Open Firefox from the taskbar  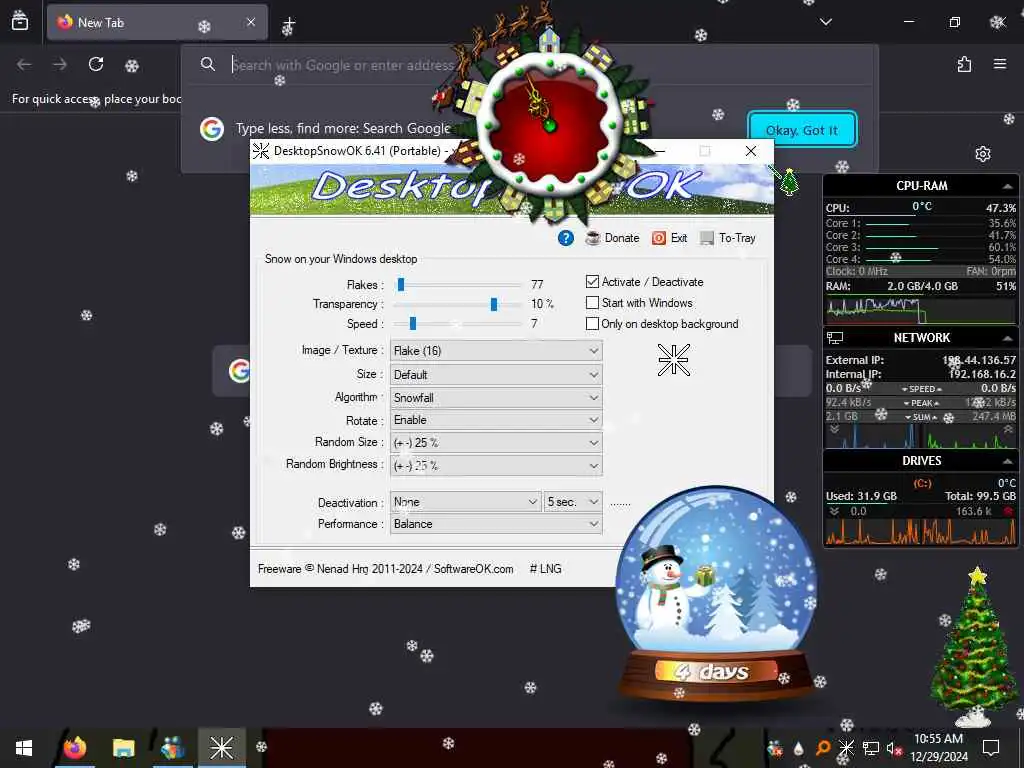click(74, 748)
